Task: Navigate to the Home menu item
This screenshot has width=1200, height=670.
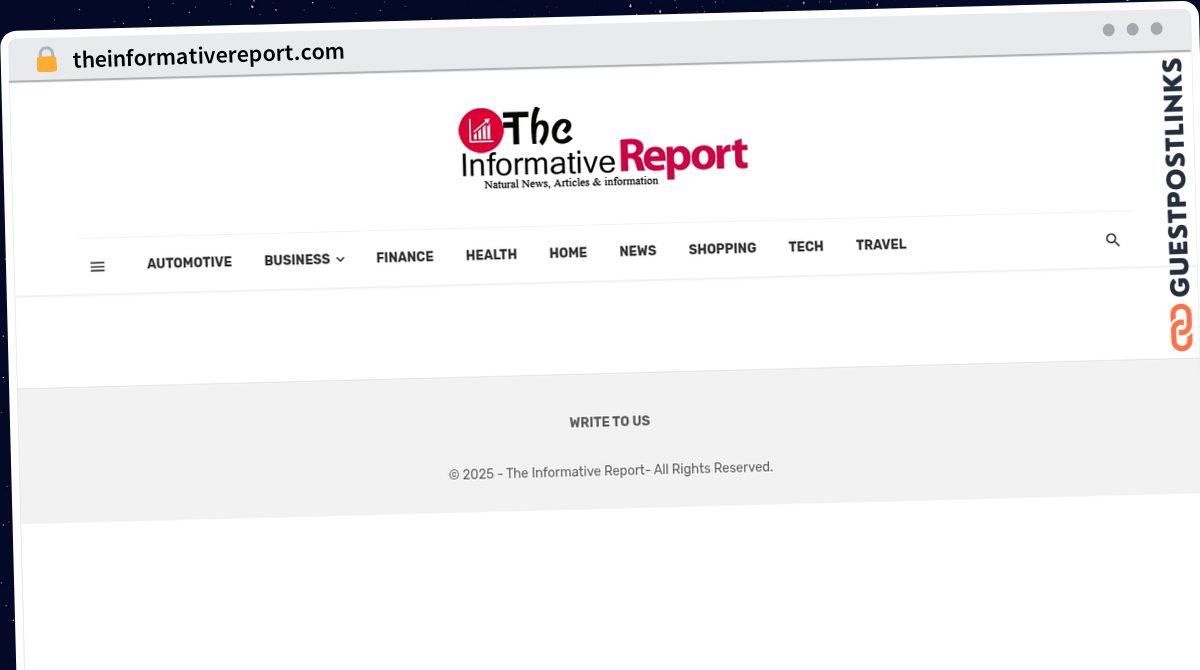Action: [568, 253]
